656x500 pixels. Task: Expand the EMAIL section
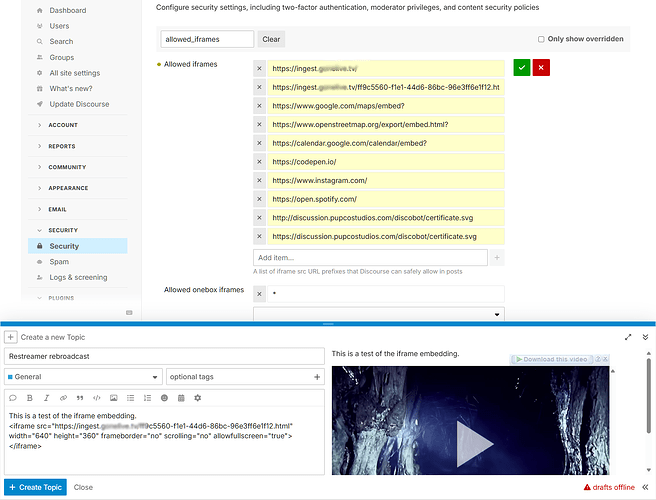[57, 209]
